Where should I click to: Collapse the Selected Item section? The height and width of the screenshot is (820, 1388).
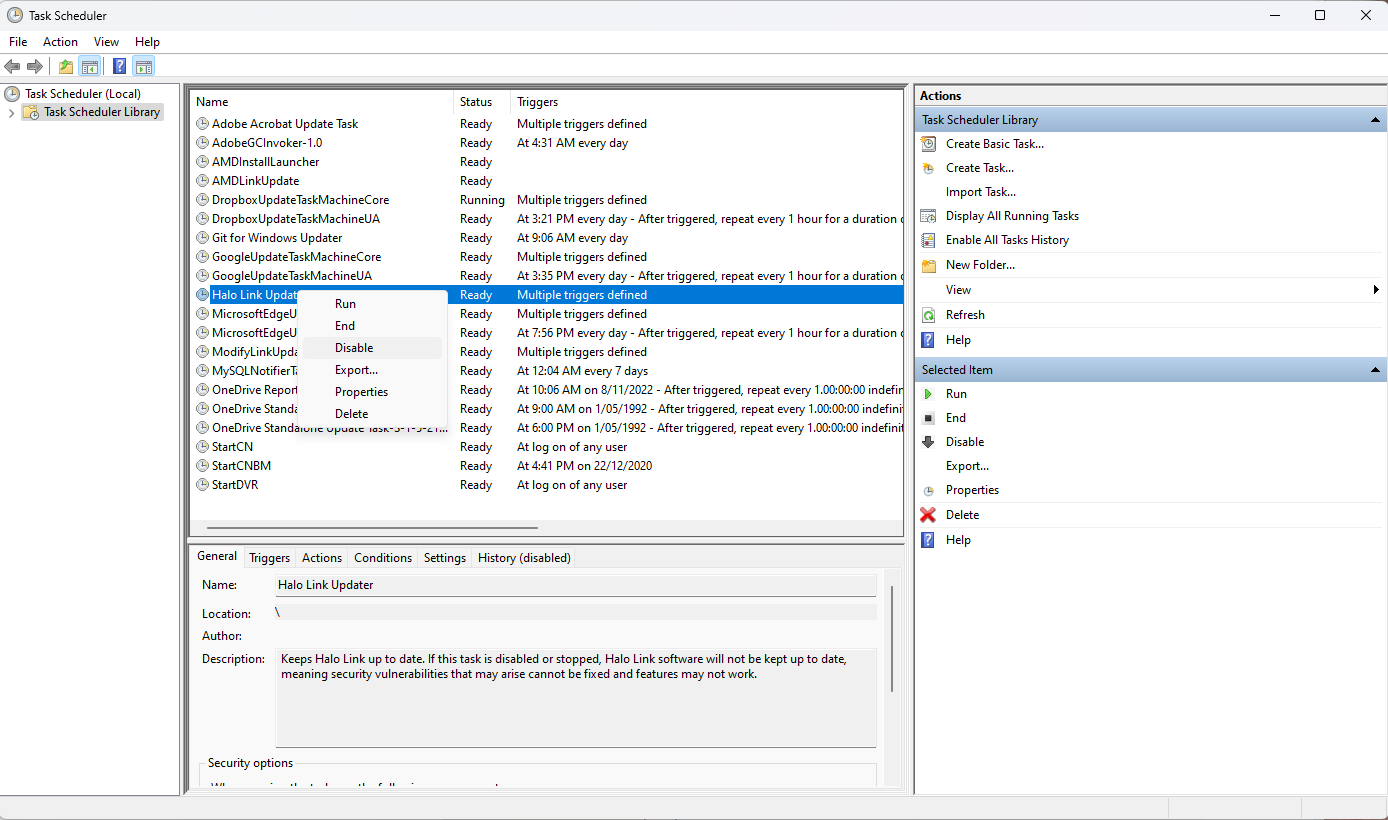pos(1376,368)
